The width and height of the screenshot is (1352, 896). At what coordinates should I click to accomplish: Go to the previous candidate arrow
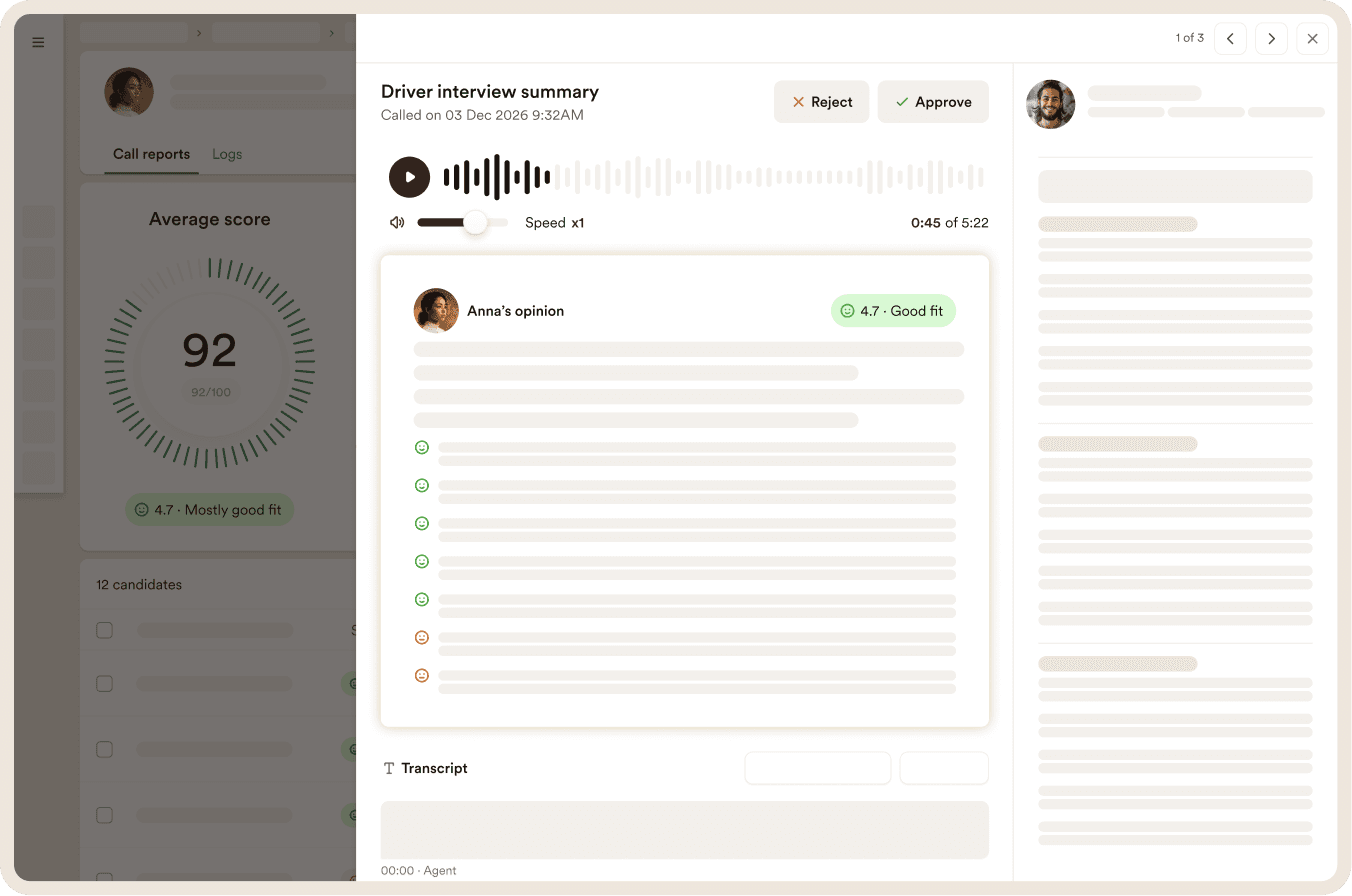(1230, 39)
